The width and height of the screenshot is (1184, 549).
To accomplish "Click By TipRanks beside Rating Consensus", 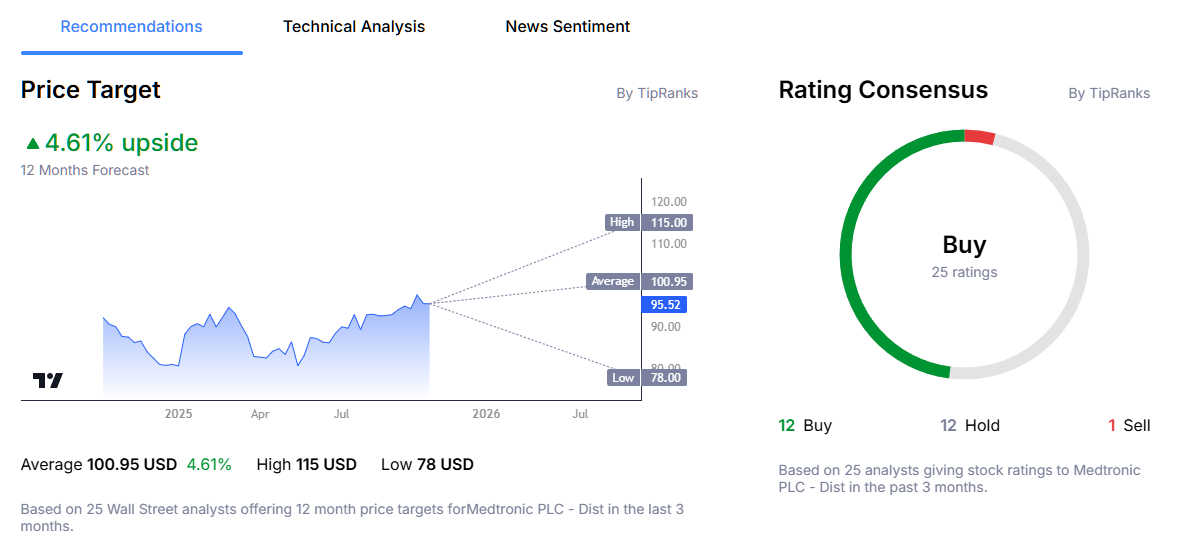I will (1108, 93).
